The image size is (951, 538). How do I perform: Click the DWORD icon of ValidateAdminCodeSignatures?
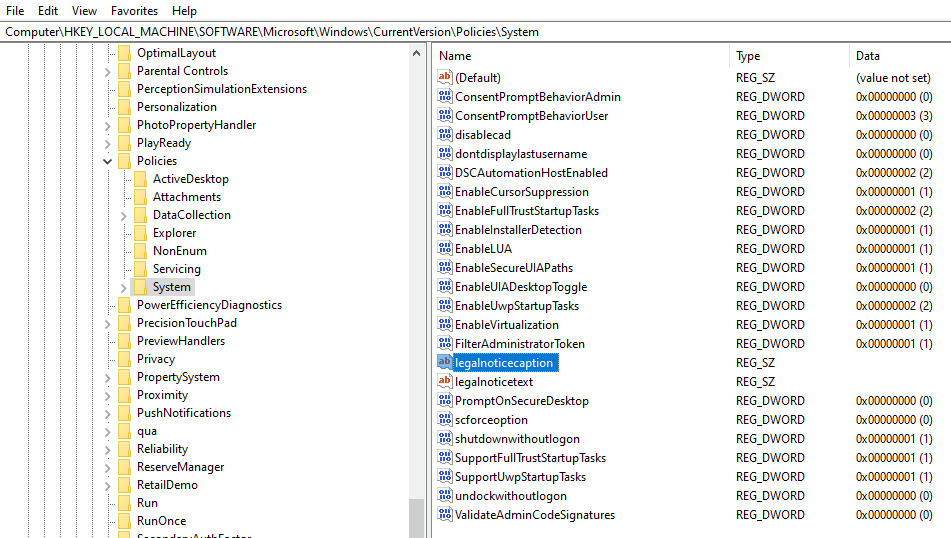click(x=445, y=514)
